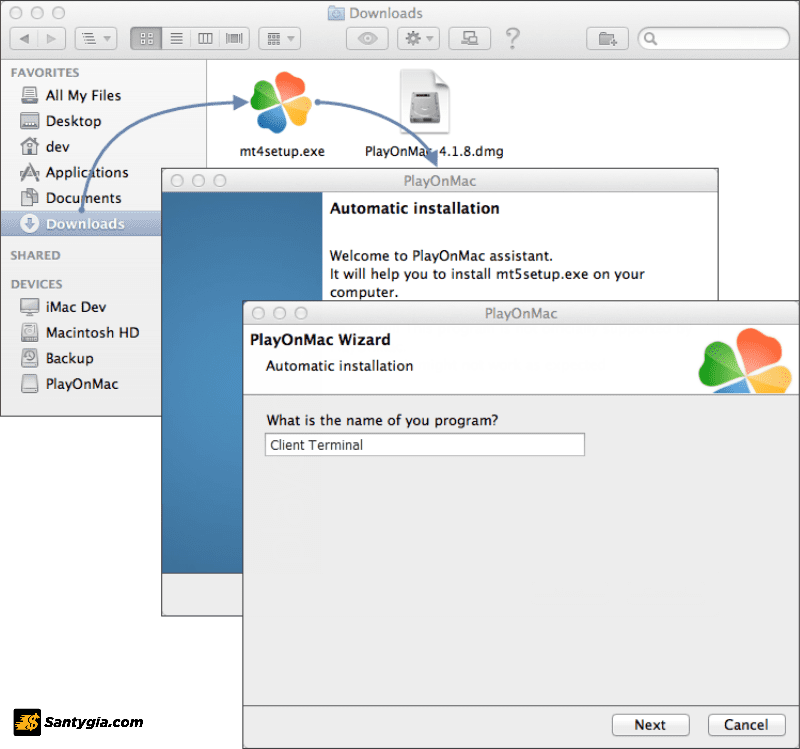Viewport: 800px width, 749px height.
Task: Select the mt4setup.exe file icon
Action: (281, 103)
